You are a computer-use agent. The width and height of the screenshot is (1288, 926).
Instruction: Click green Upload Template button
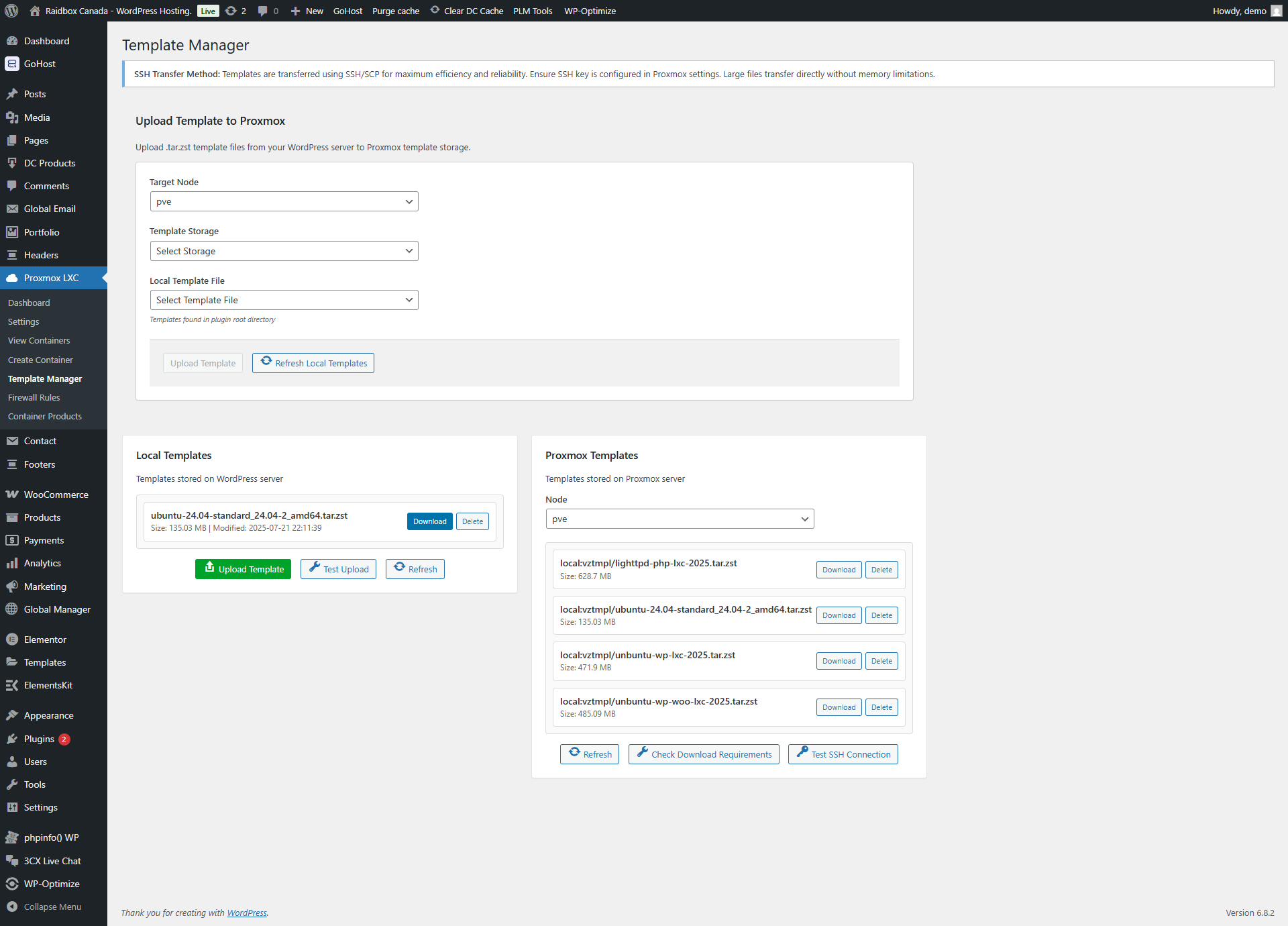click(x=243, y=569)
